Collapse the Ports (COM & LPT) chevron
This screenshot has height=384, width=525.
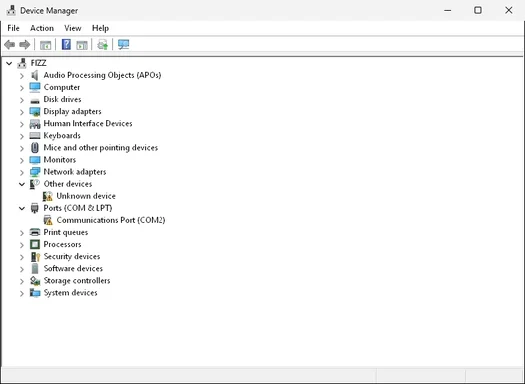22,209
